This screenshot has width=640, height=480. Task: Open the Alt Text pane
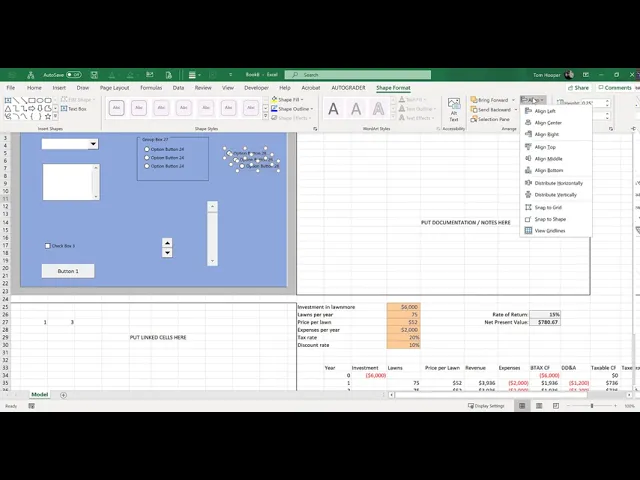point(454,109)
